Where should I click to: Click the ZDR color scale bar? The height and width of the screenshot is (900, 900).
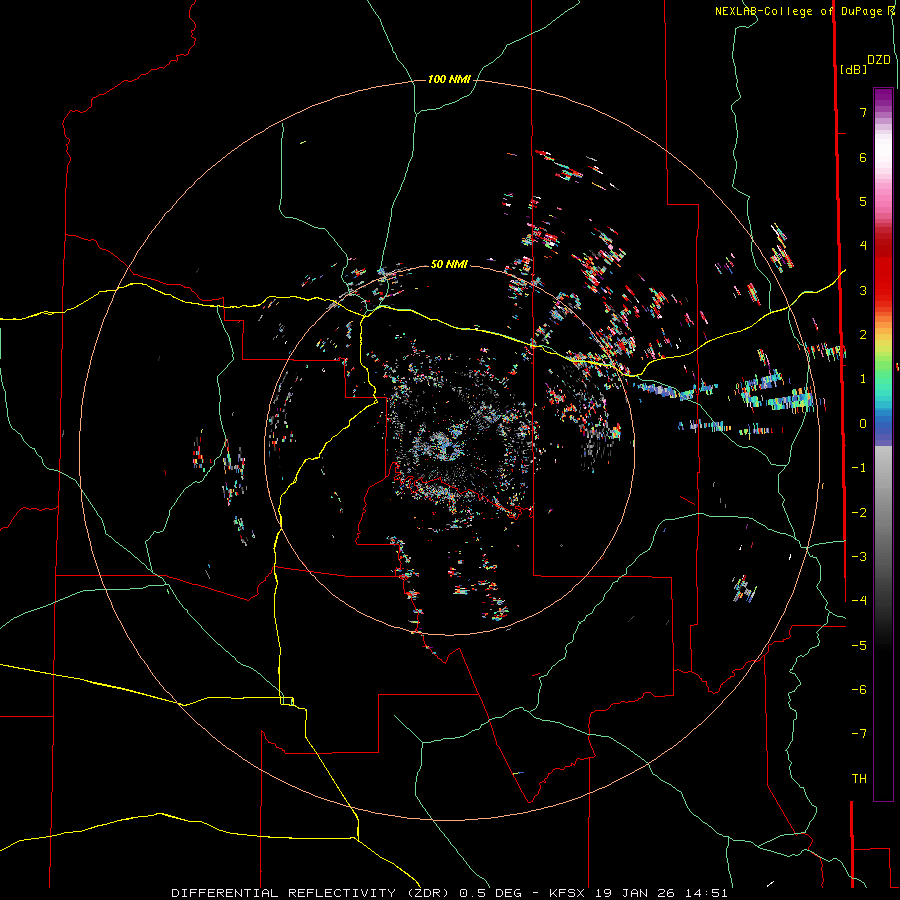click(x=883, y=444)
